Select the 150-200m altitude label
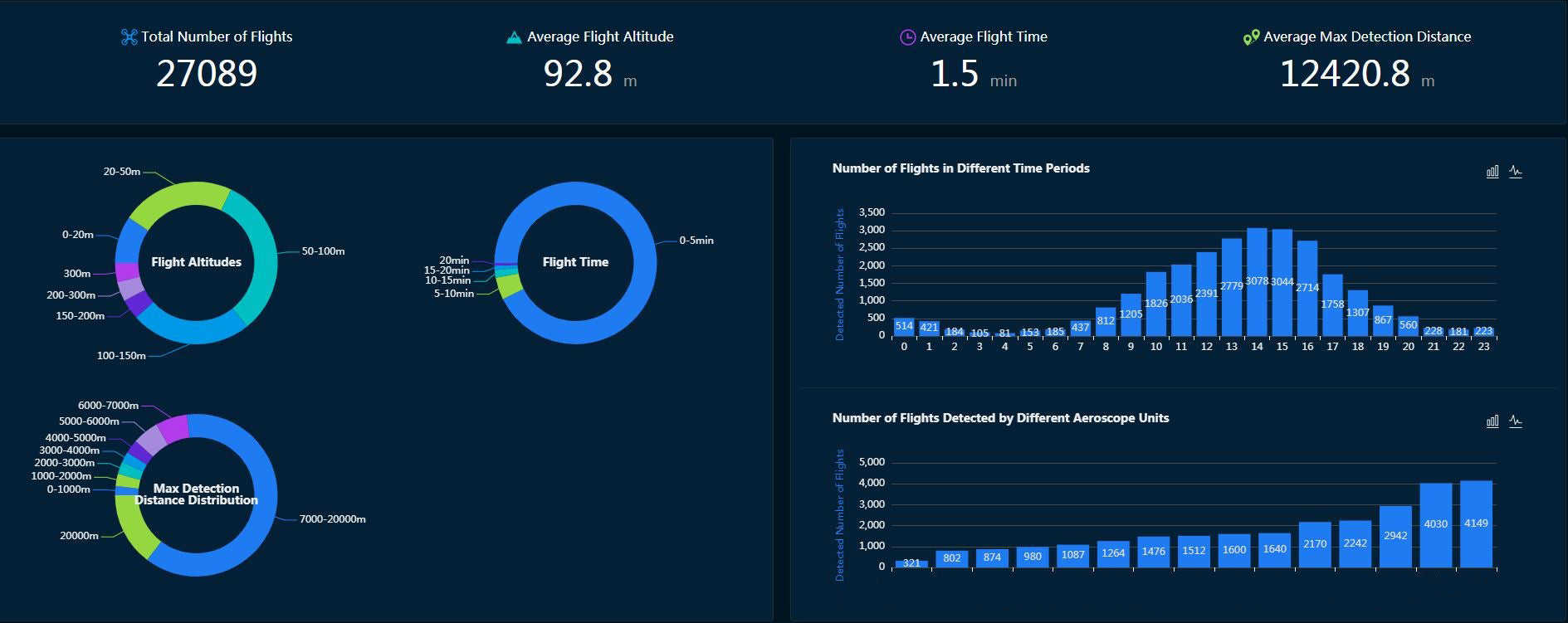This screenshot has width=1568, height=623. [81, 316]
